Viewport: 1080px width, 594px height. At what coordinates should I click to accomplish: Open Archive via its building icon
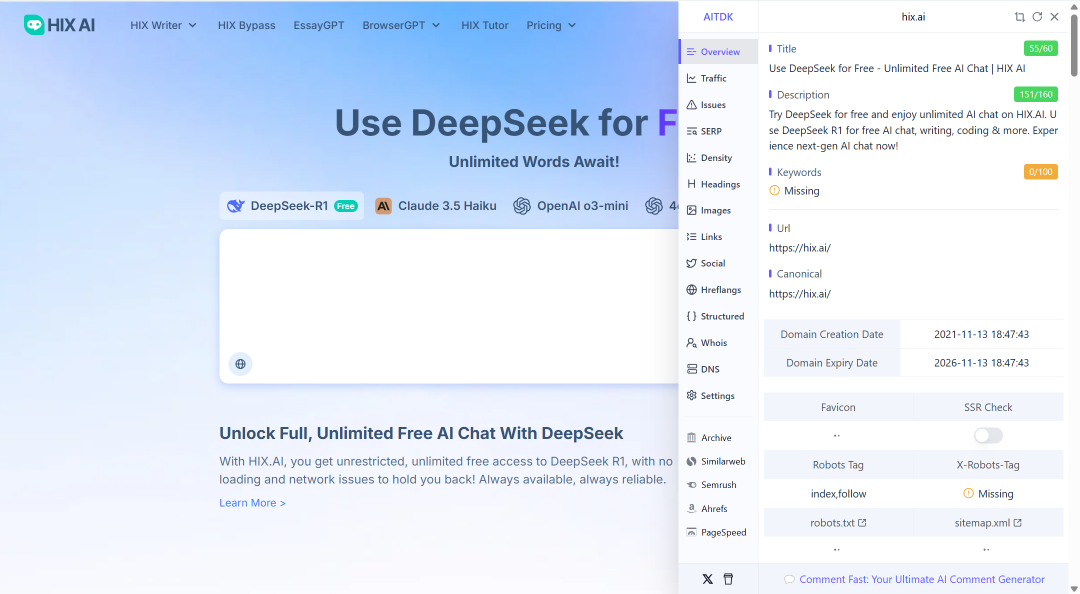pos(692,438)
